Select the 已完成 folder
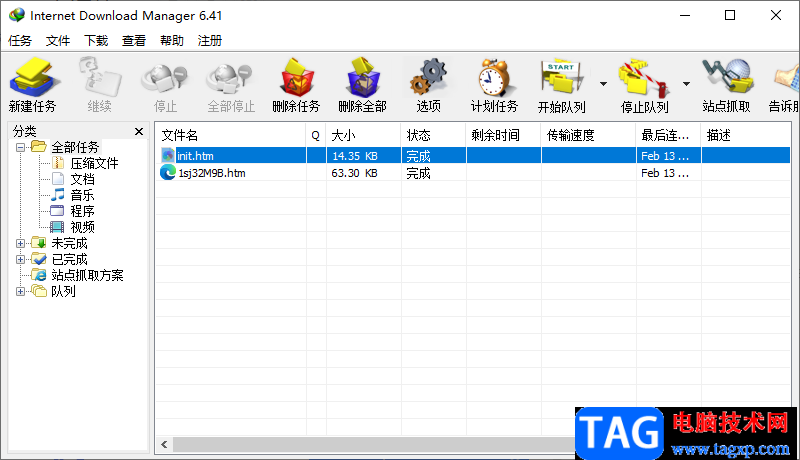 click(x=69, y=259)
